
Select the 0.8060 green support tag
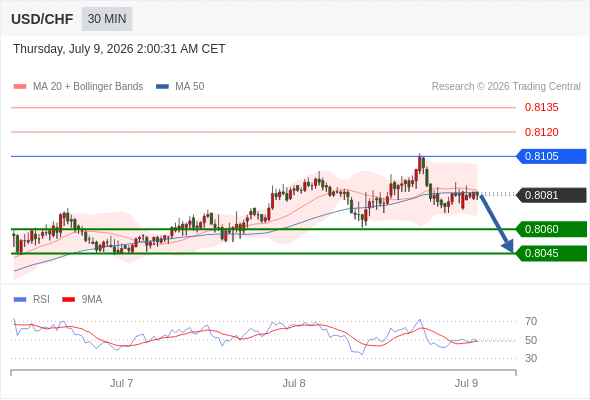pos(551,229)
